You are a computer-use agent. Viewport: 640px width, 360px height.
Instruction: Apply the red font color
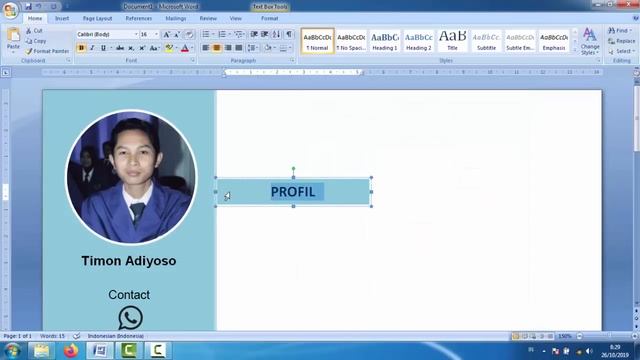pyautogui.click(x=184, y=48)
